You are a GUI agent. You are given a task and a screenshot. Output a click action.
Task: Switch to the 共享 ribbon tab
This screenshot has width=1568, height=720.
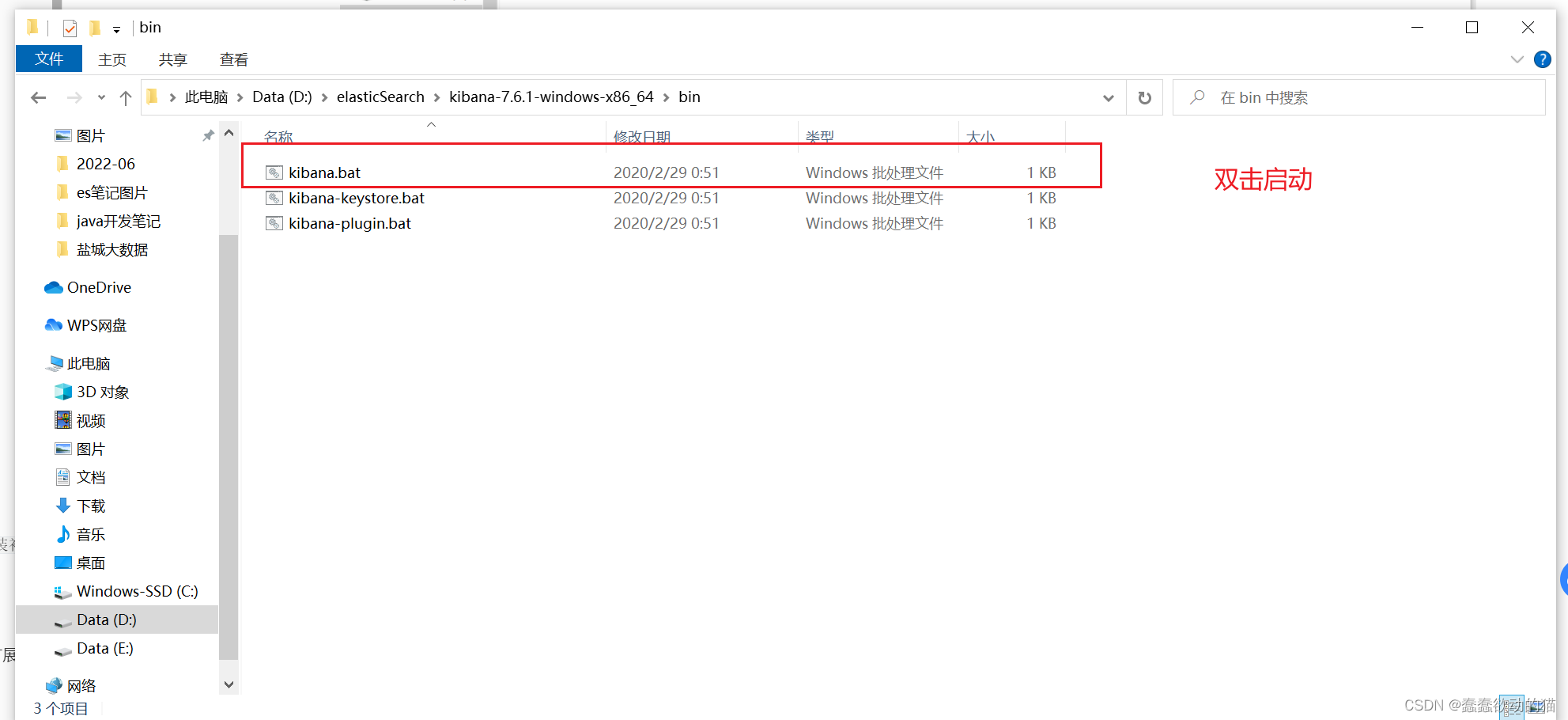[x=172, y=59]
